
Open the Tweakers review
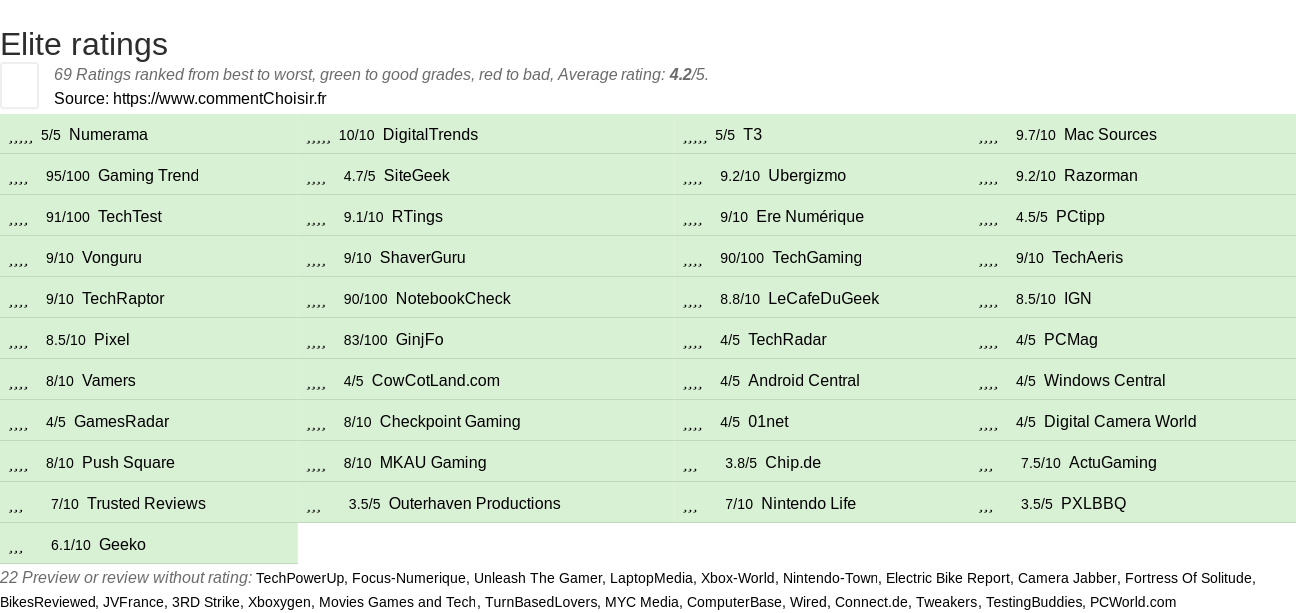pos(947,602)
